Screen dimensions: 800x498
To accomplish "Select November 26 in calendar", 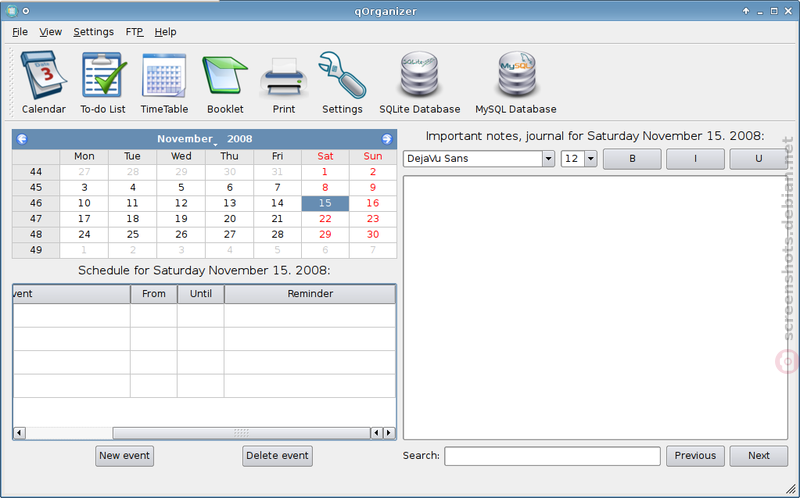I will click(181, 235).
